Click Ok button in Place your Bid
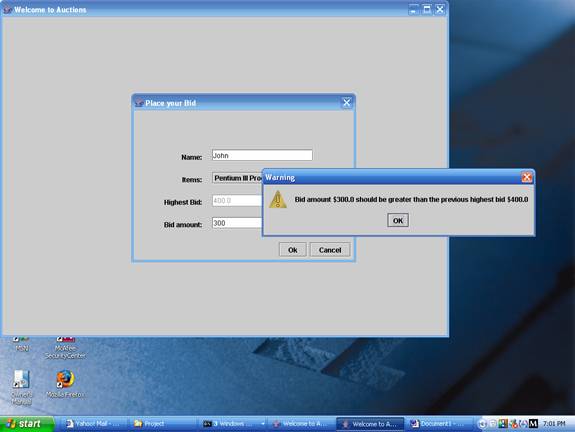 pyautogui.click(x=293, y=250)
